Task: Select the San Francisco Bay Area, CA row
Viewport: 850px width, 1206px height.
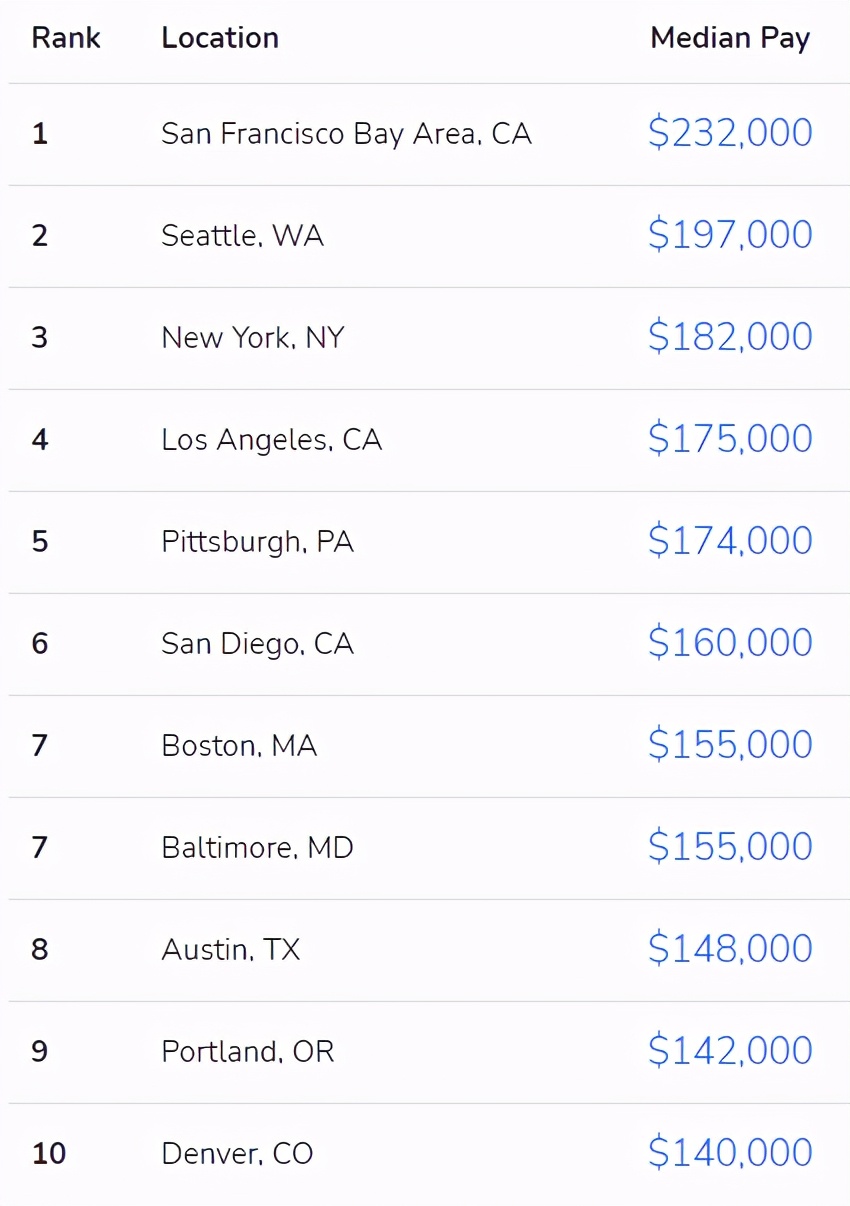Action: coord(425,134)
